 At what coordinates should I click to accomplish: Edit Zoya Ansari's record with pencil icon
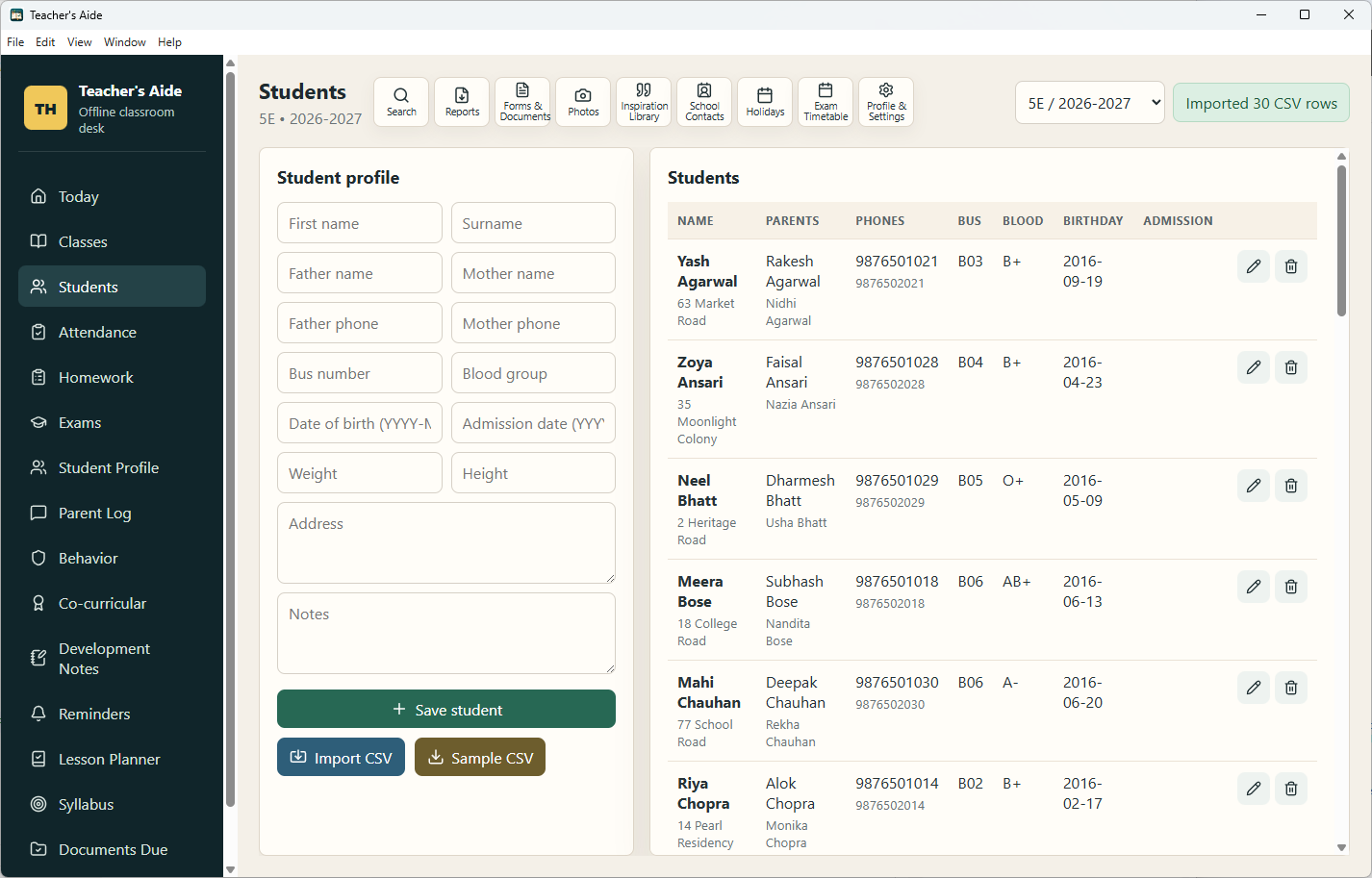[x=1254, y=367]
